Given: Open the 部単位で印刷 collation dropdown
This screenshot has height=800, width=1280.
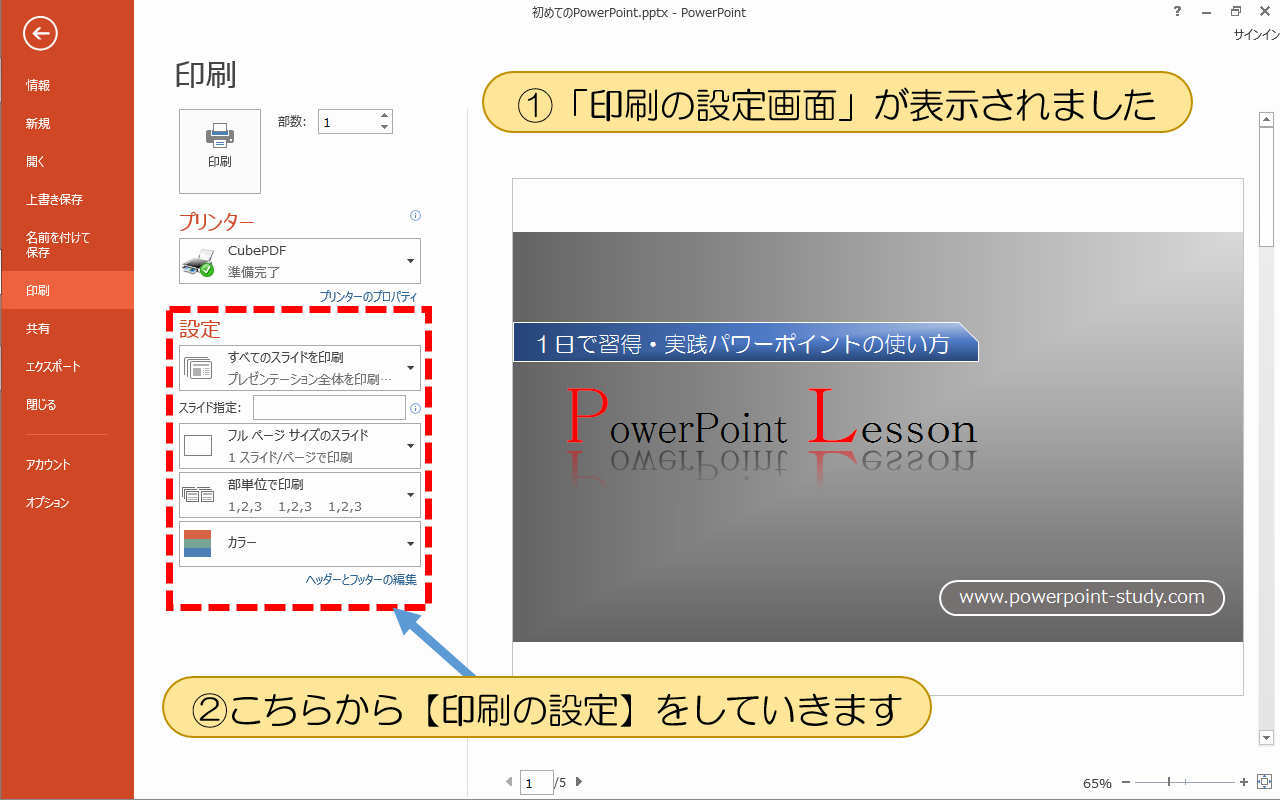Looking at the screenshot, I should click(x=300, y=495).
